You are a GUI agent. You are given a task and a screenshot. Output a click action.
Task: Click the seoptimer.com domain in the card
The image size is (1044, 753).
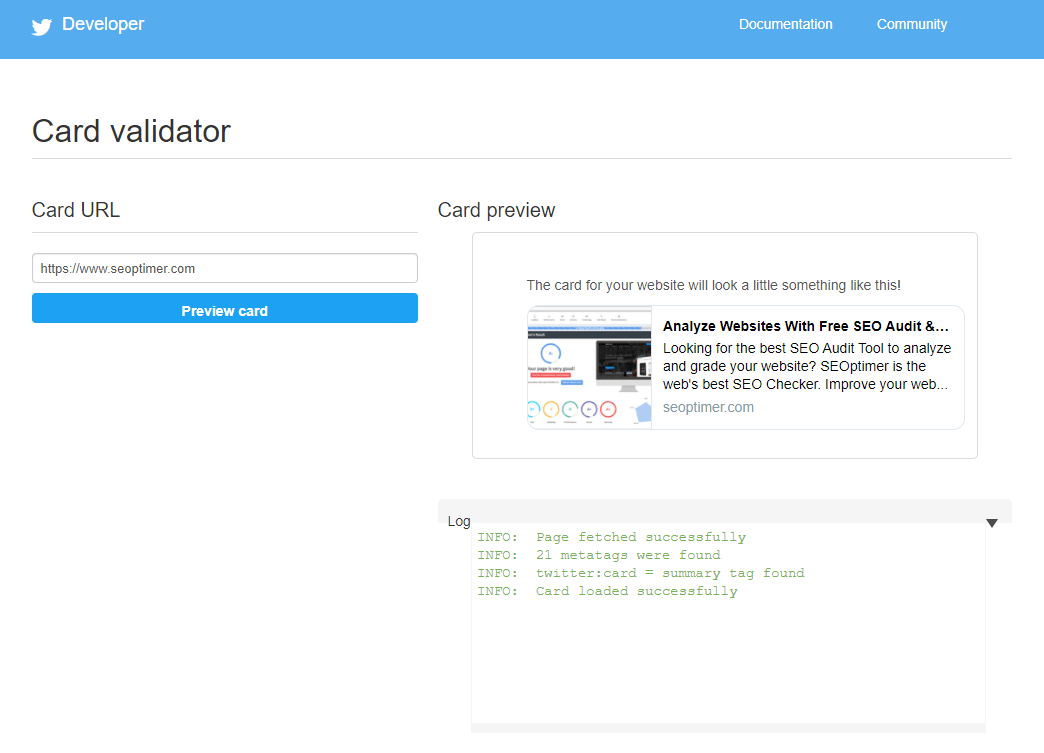coord(708,407)
